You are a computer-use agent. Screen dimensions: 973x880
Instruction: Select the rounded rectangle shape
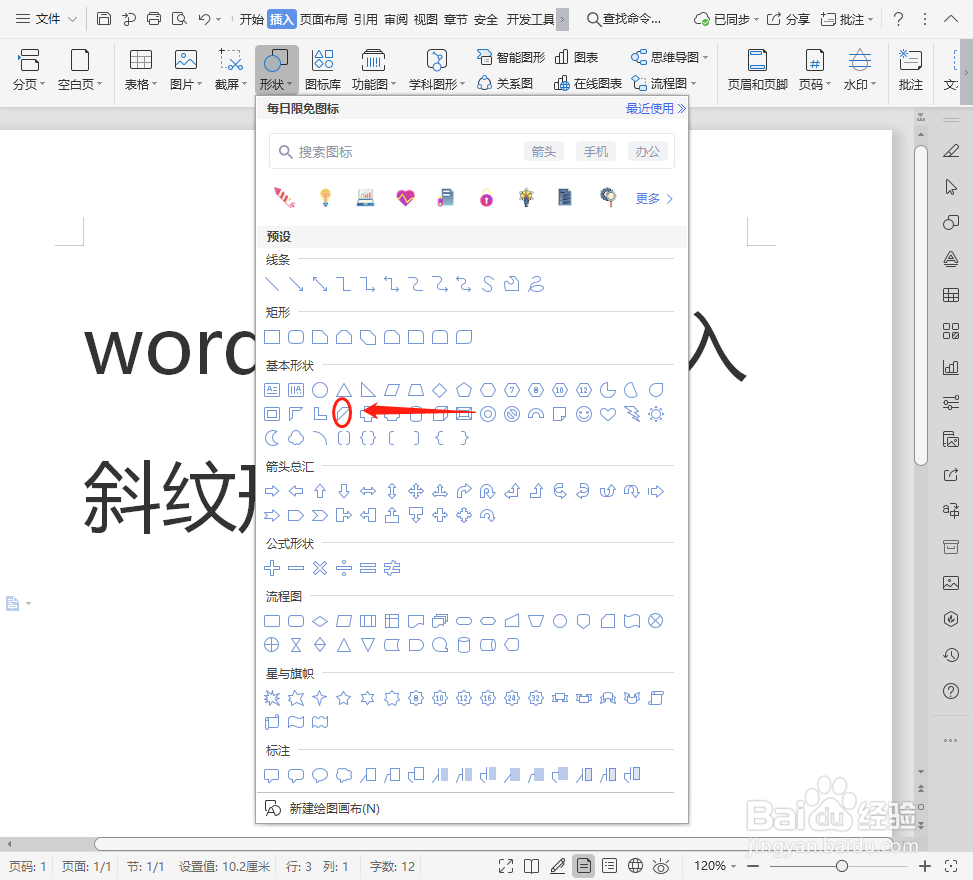(296, 337)
